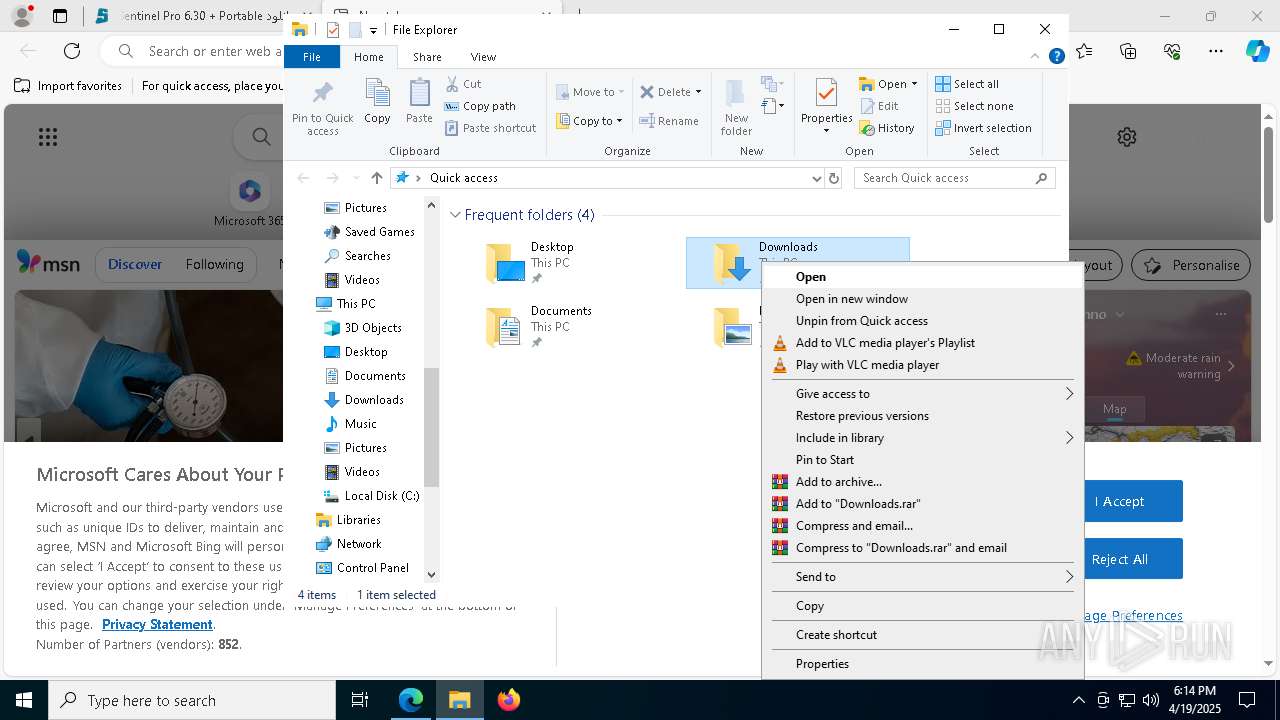Click Copy path in Clipboard group

[481, 106]
